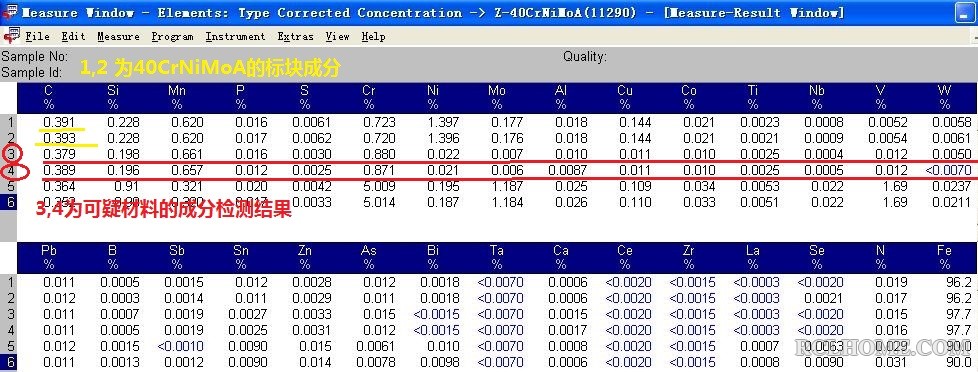Screen dimensions: 978x372
Task: Select the Mo % column header
Action: point(496,97)
